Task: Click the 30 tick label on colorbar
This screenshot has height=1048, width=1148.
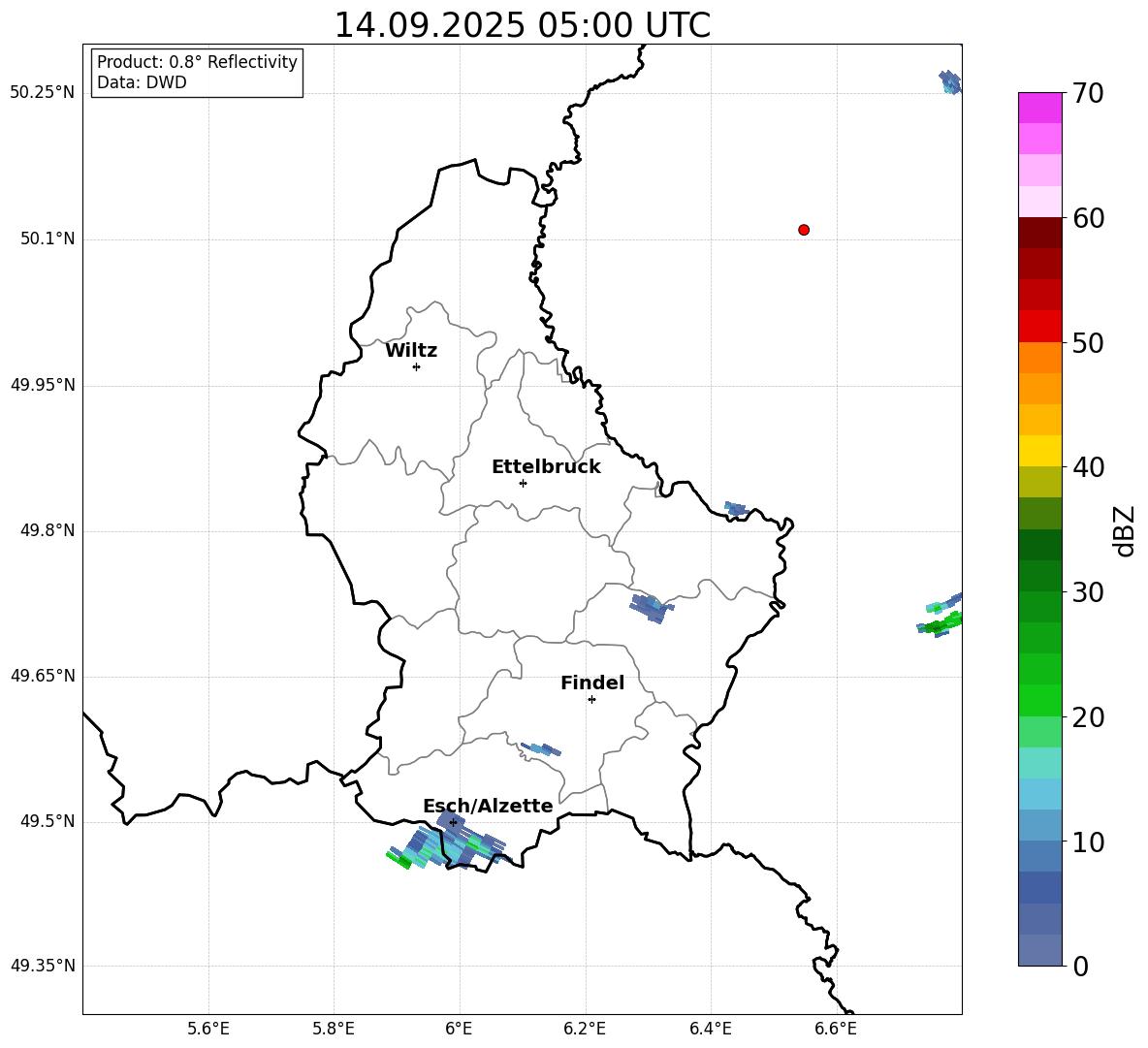Action: click(x=1087, y=592)
